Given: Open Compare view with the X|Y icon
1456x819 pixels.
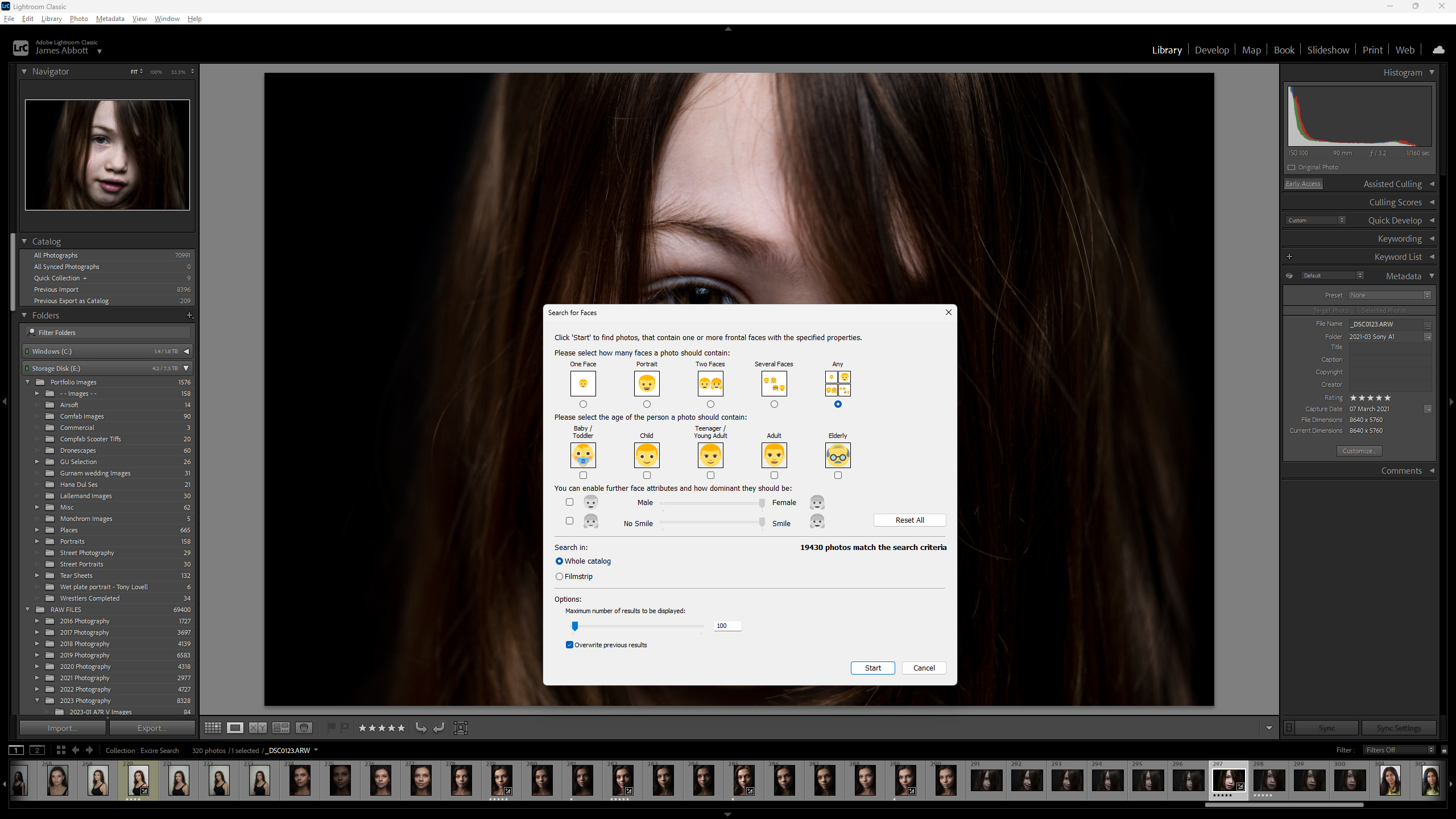Looking at the screenshot, I should point(257,727).
